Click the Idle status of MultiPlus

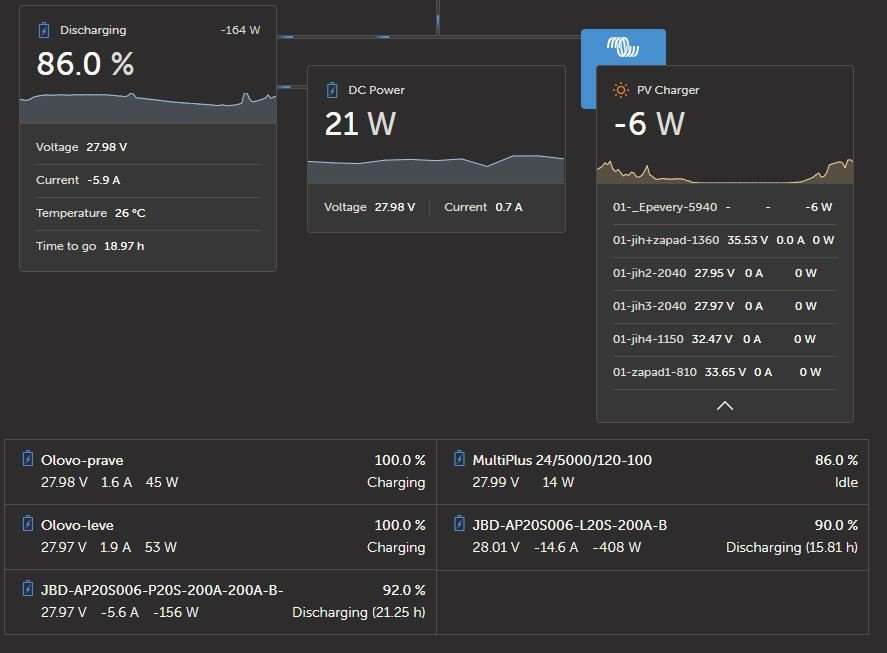click(846, 482)
